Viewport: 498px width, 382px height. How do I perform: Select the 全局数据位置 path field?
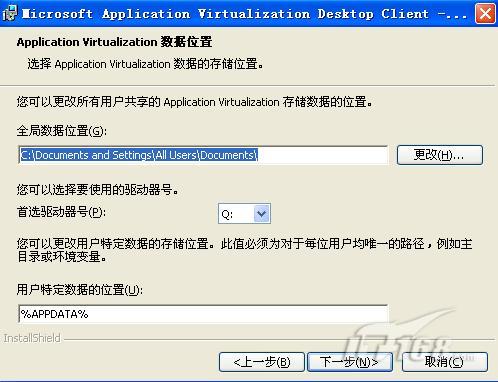203,155
